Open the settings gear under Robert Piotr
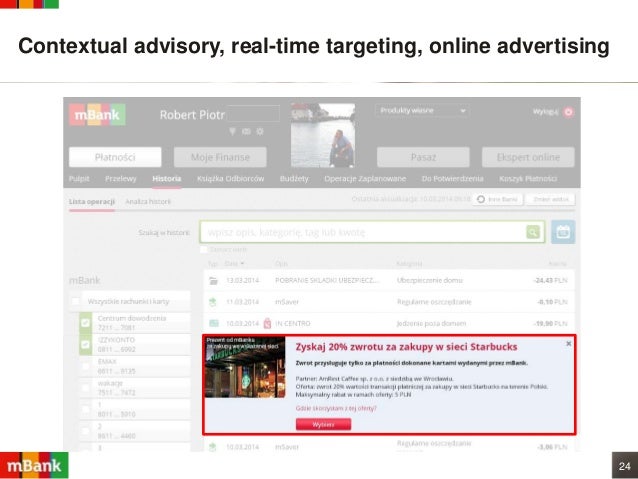This screenshot has width=638, height=479. tap(260, 131)
